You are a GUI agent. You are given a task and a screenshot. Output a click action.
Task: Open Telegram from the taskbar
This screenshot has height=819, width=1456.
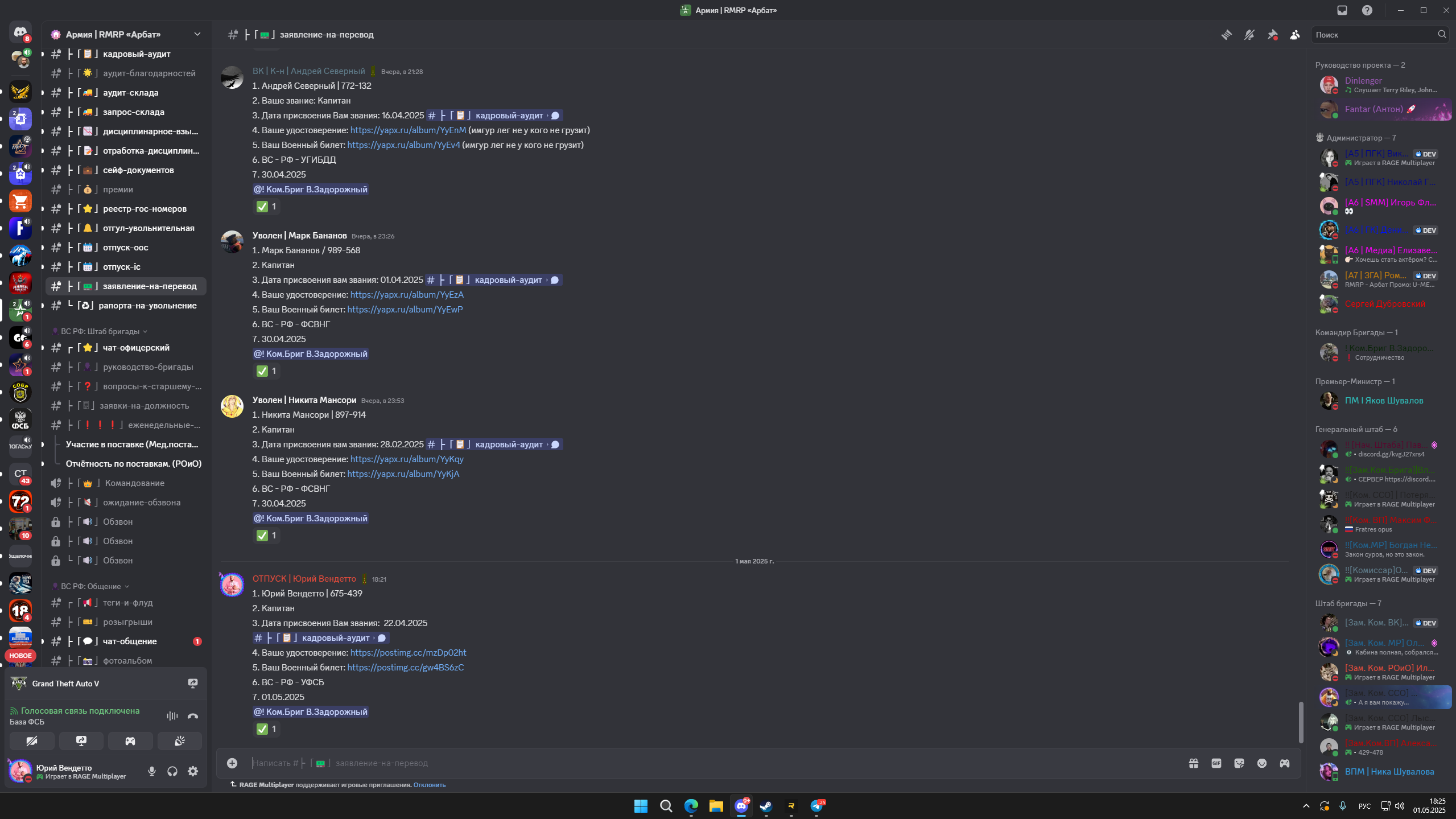pyautogui.click(x=816, y=806)
